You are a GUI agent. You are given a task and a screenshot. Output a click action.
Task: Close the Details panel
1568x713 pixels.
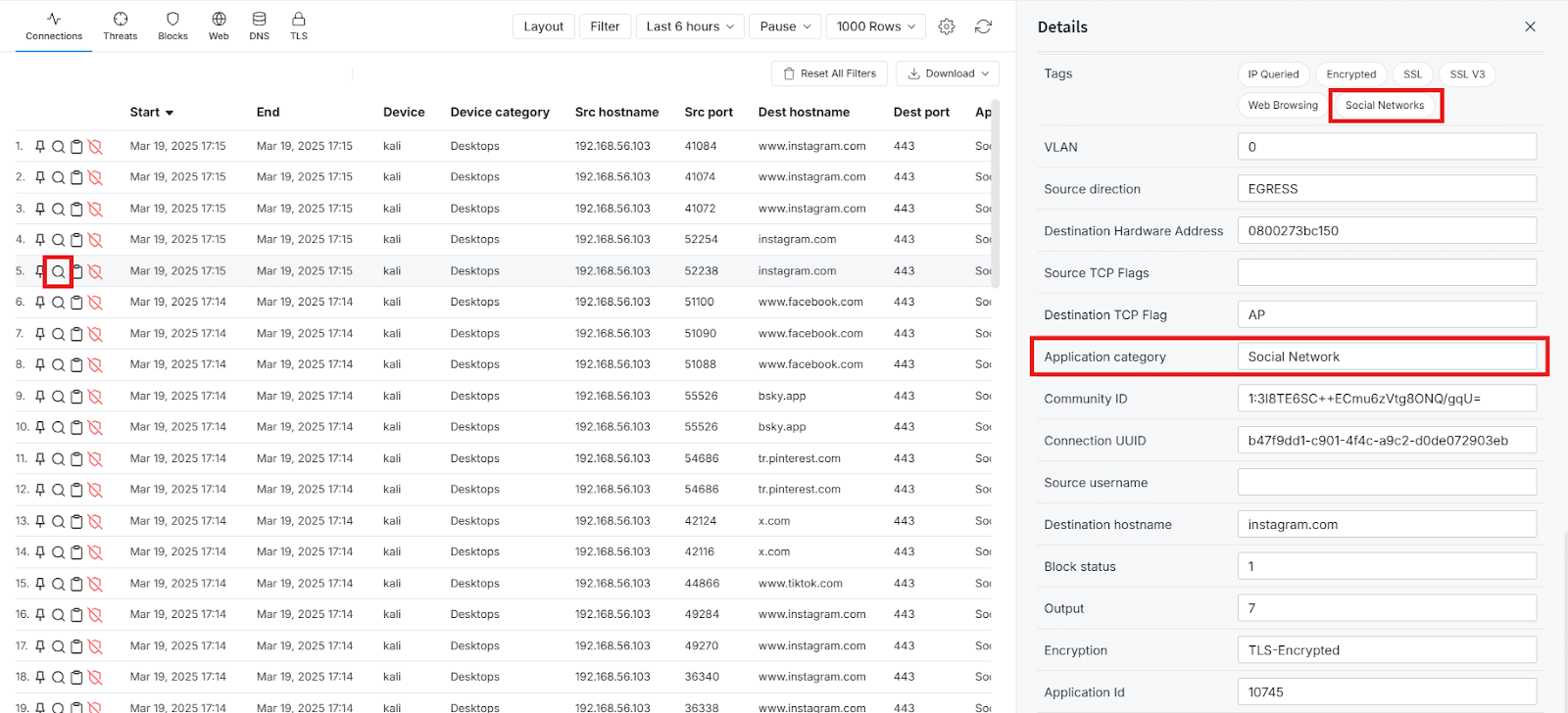[x=1530, y=26]
